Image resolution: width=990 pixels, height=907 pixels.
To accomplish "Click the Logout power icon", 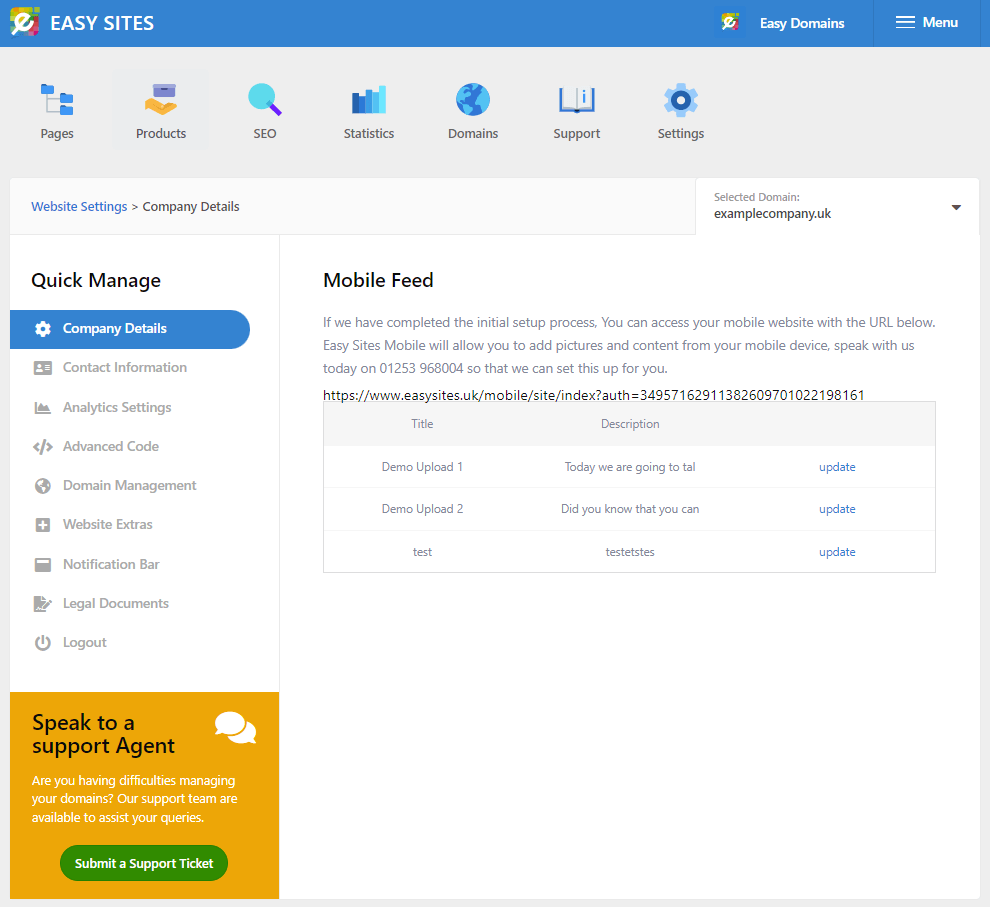I will (x=43, y=643).
